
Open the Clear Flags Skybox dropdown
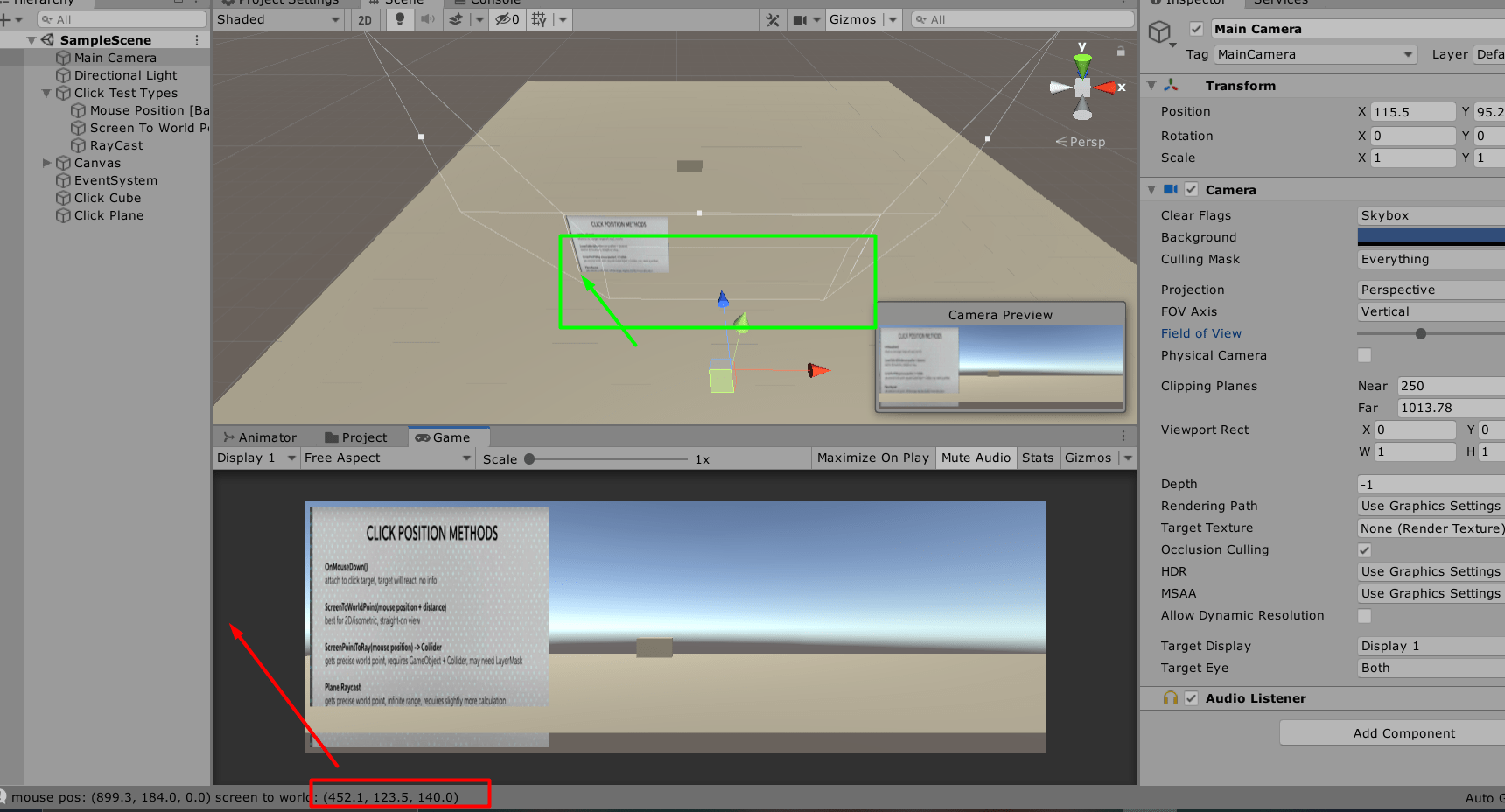tap(1429, 214)
